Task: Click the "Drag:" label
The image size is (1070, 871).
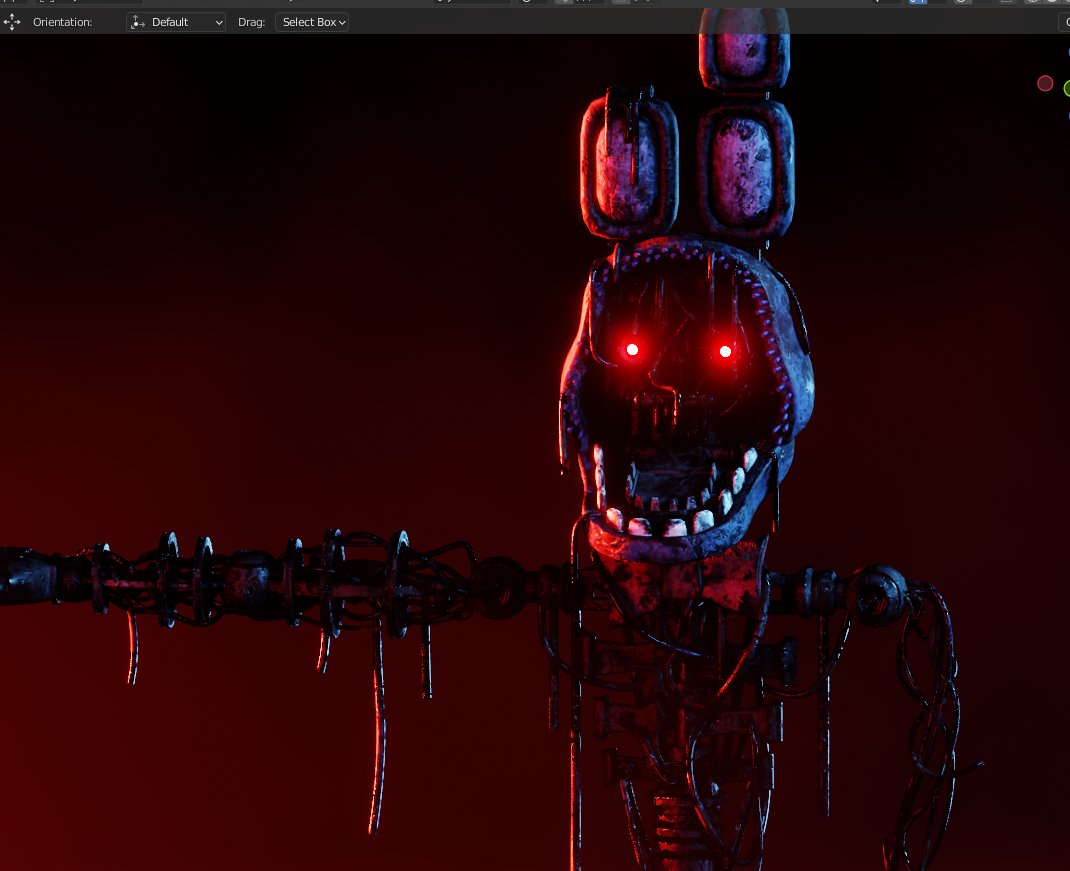Action: (251, 22)
